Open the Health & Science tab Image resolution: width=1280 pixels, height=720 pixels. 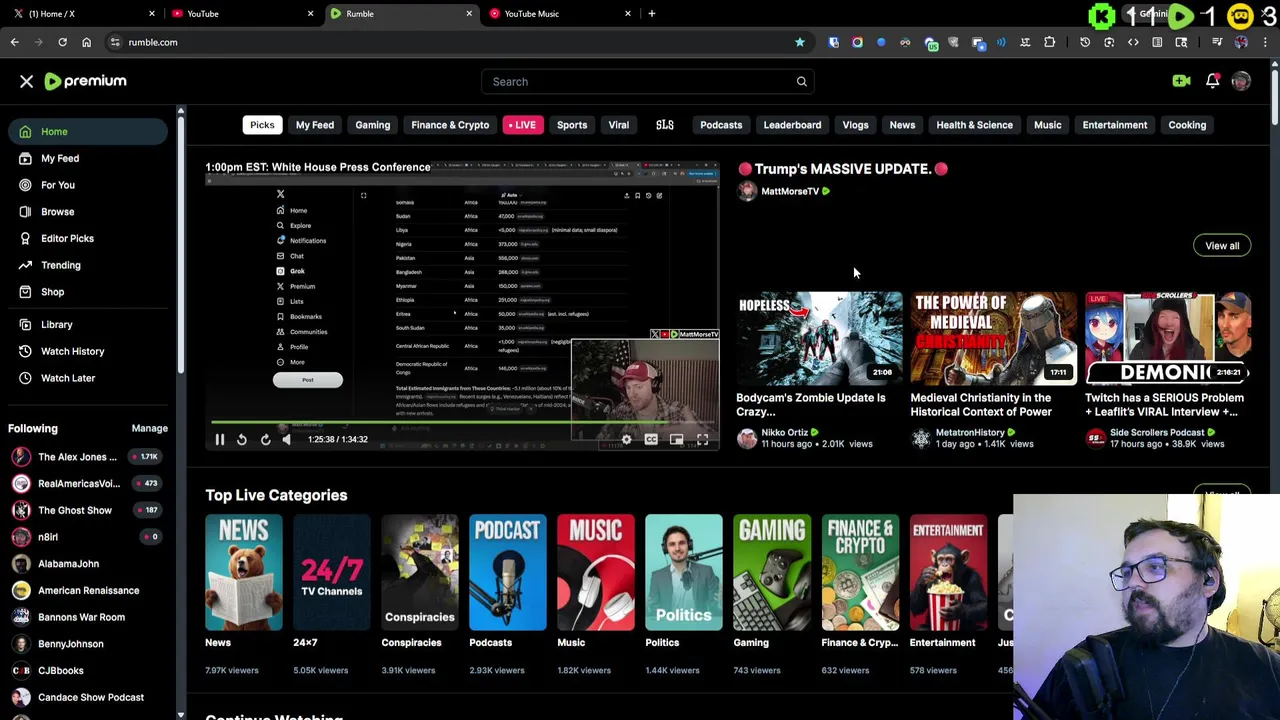click(974, 125)
